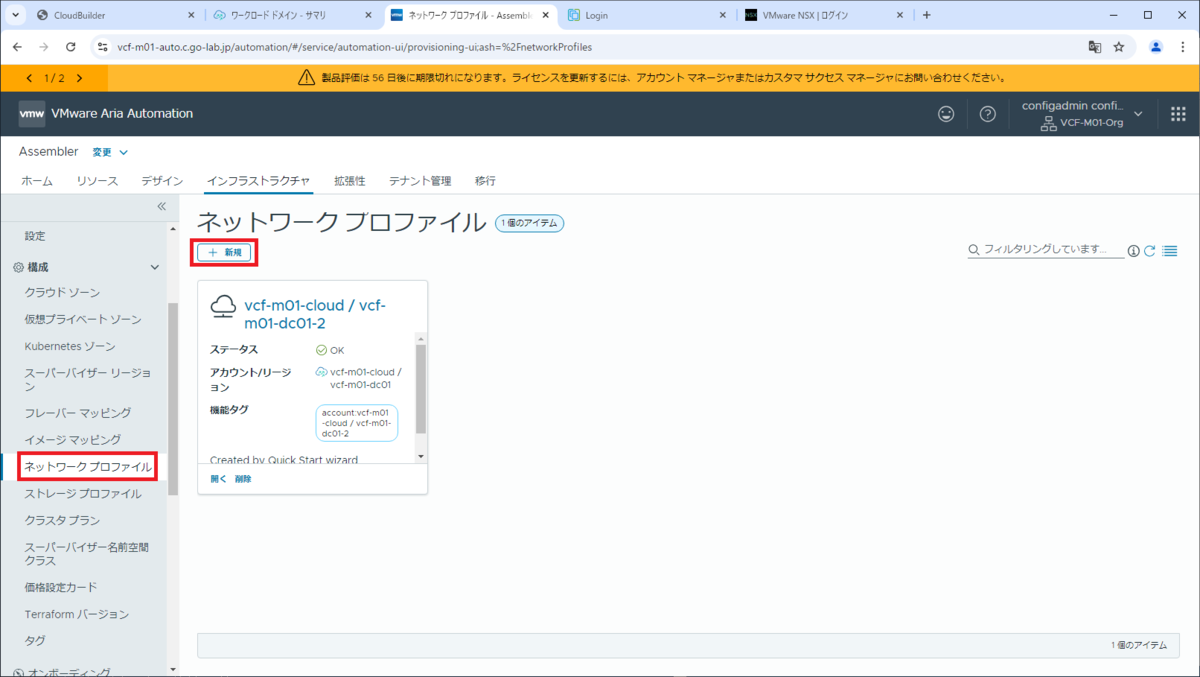Open Terraform バージョン in the sidebar
Viewport: 1200px width, 677px height.
[x=77, y=614]
